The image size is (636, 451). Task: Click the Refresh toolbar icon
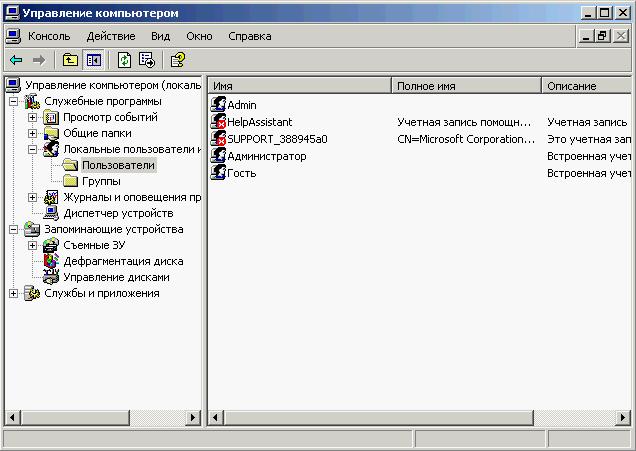[125, 60]
